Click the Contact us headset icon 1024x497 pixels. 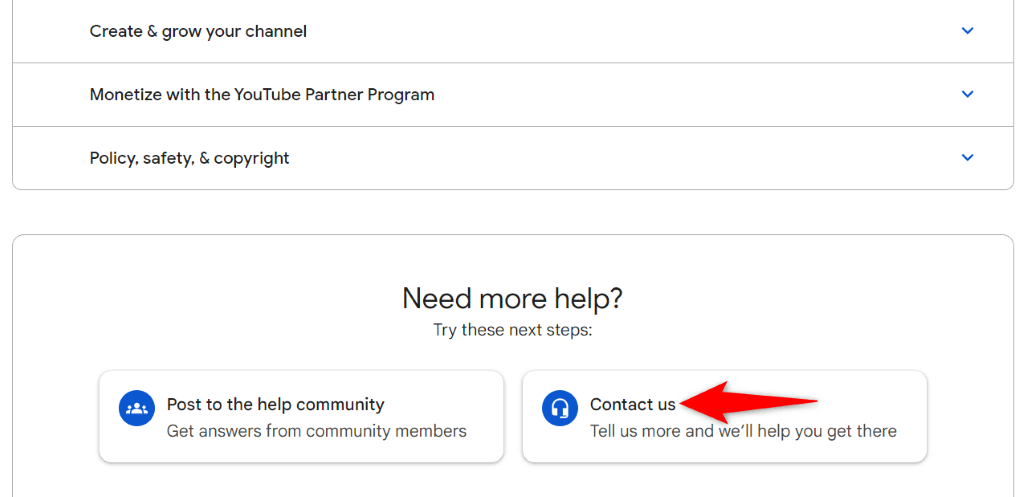[559, 407]
